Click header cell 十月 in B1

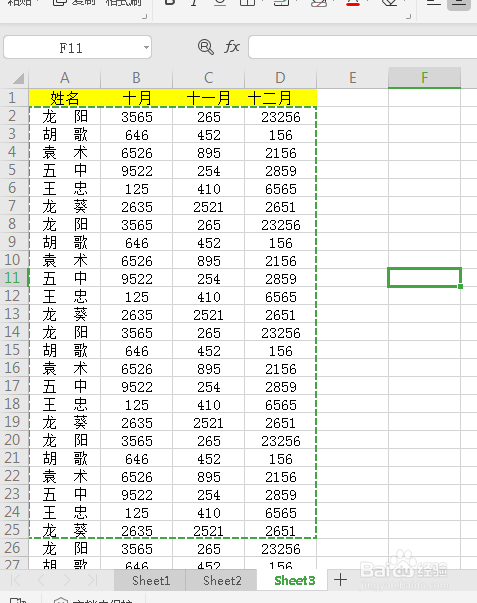137,98
